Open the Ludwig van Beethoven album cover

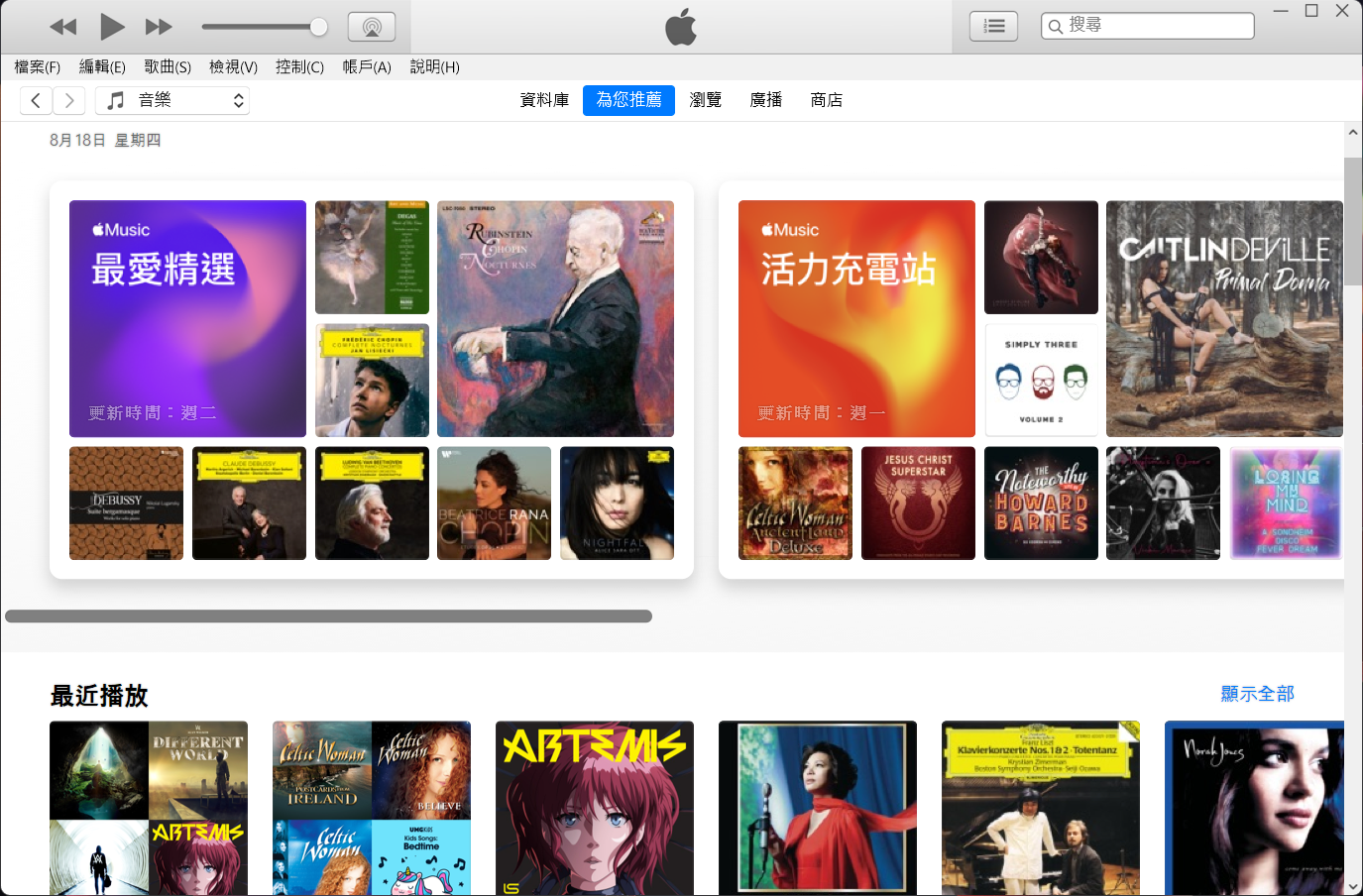(372, 504)
